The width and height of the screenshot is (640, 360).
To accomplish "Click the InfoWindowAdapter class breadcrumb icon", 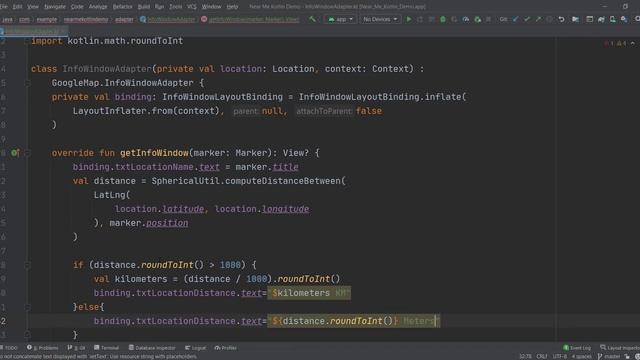I will (143, 19).
